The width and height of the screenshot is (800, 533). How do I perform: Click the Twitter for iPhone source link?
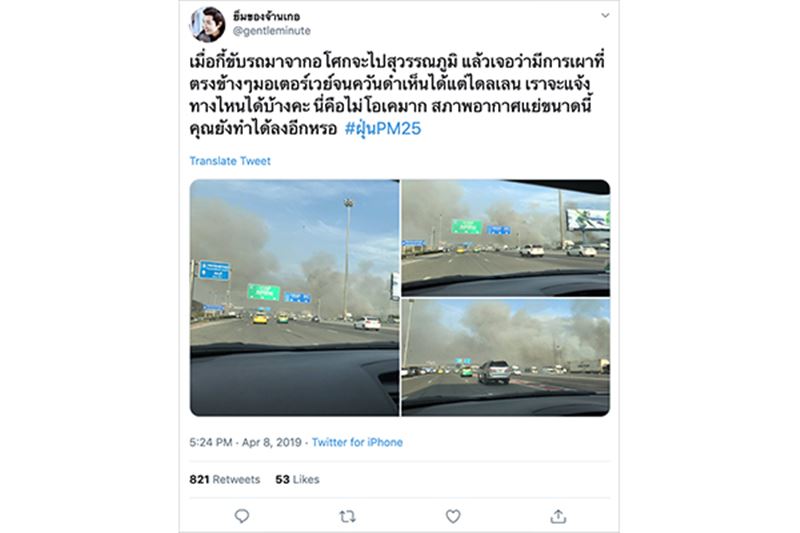pyautogui.click(x=357, y=442)
